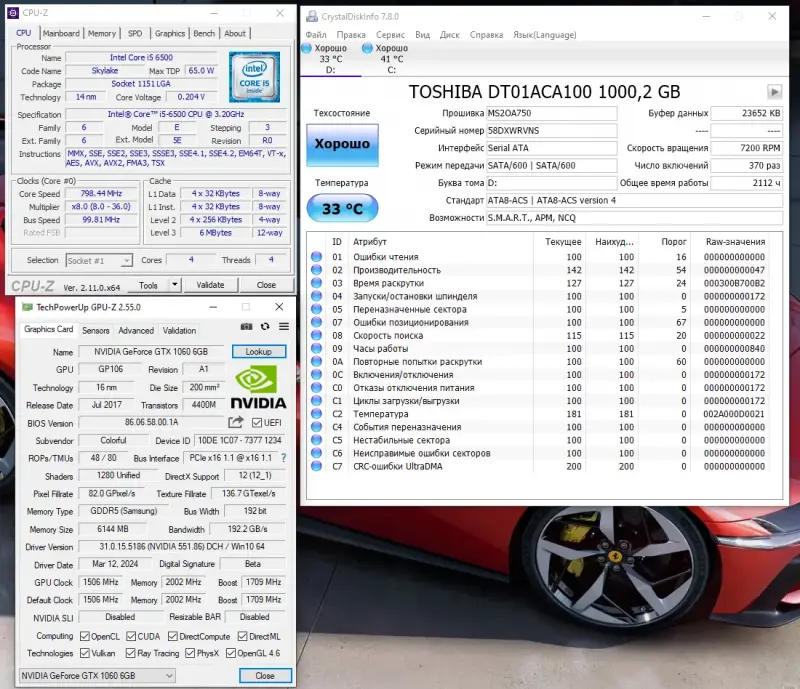
Task: Click status circle of Часы работы row
Action: [x=316, y=349]
